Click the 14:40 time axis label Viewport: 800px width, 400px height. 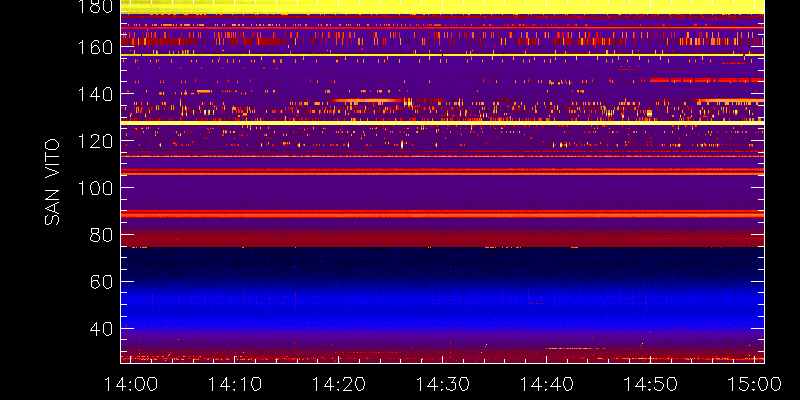[546, 384]
